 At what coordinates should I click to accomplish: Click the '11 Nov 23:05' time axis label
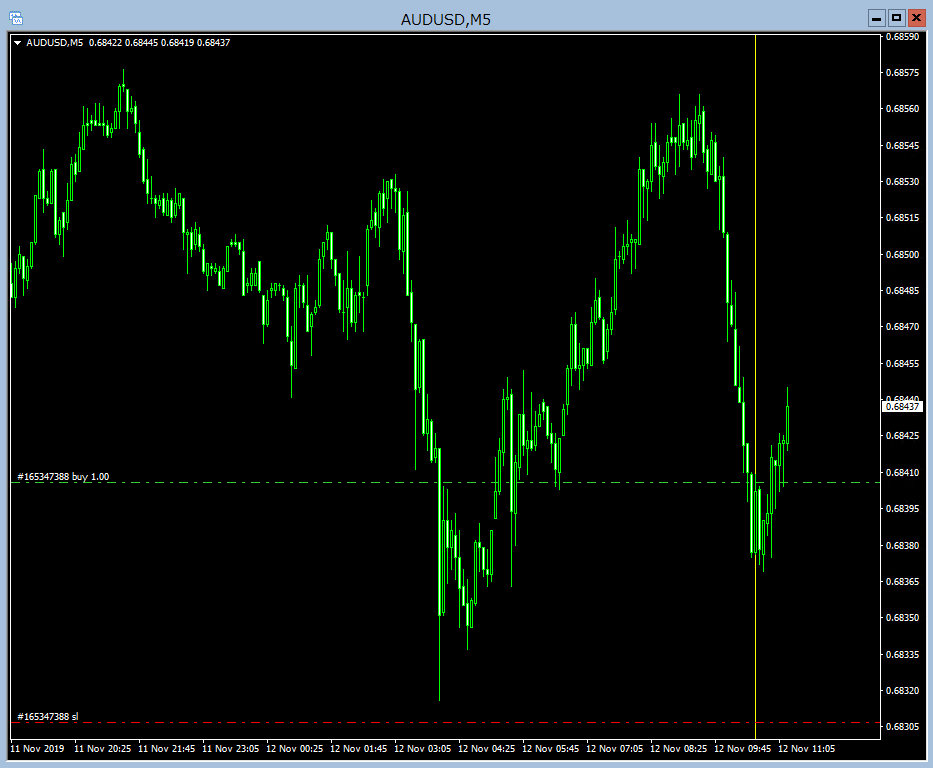[x=231, y=748]
